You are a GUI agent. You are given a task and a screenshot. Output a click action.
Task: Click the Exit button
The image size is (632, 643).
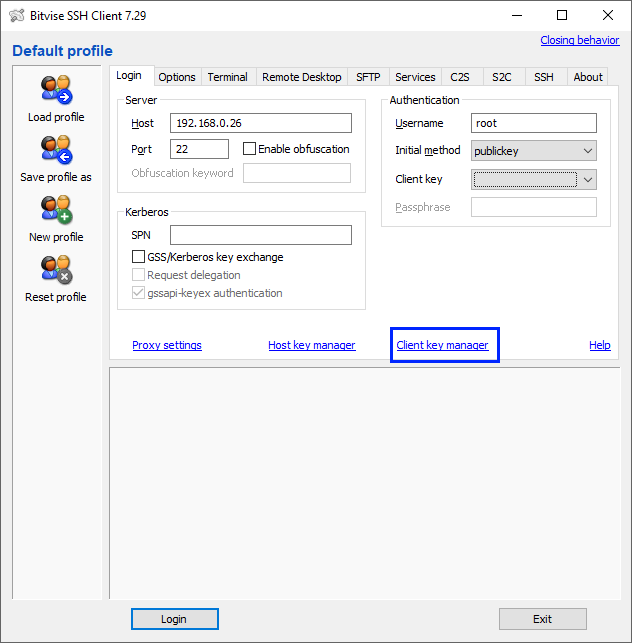click(x=543, y=619)
